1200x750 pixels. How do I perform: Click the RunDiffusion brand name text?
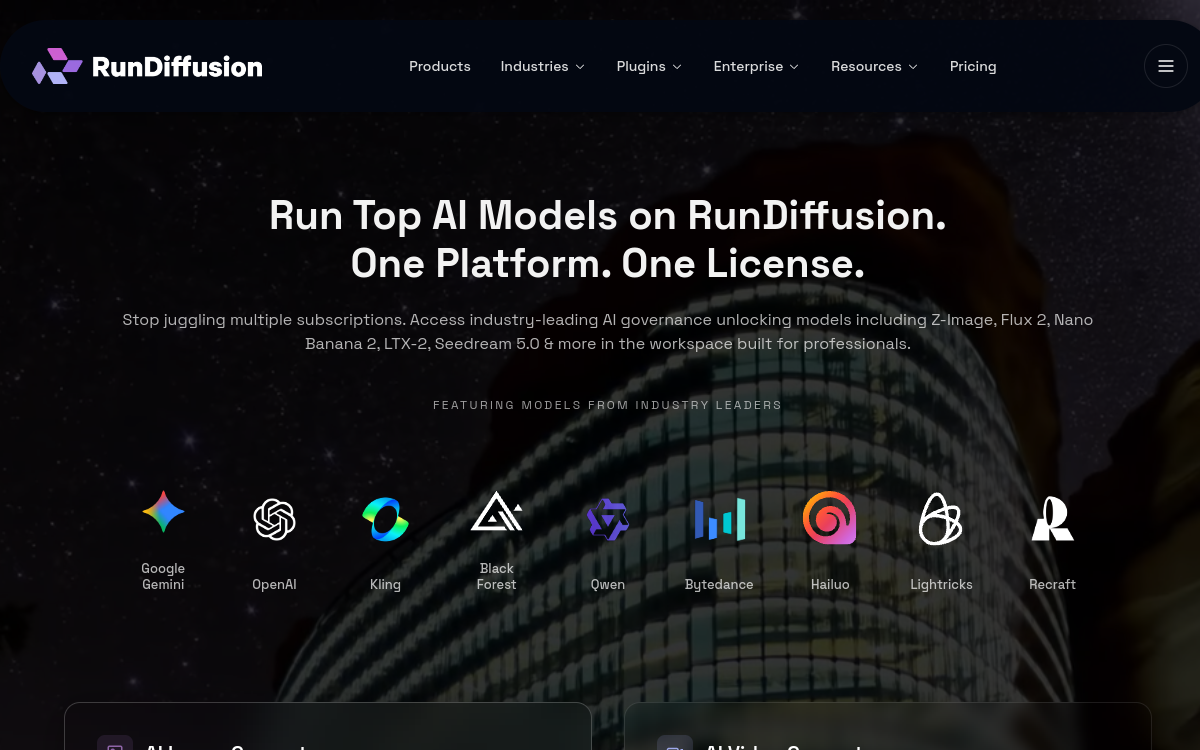point(177,67)
